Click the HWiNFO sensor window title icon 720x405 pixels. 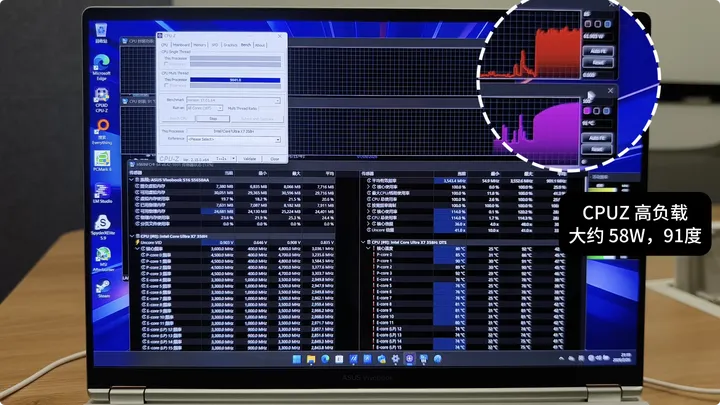pos(132,164)
